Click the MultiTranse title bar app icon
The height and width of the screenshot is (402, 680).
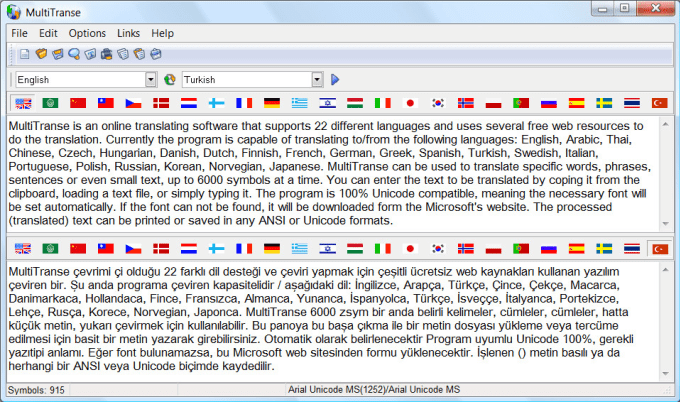14,12
